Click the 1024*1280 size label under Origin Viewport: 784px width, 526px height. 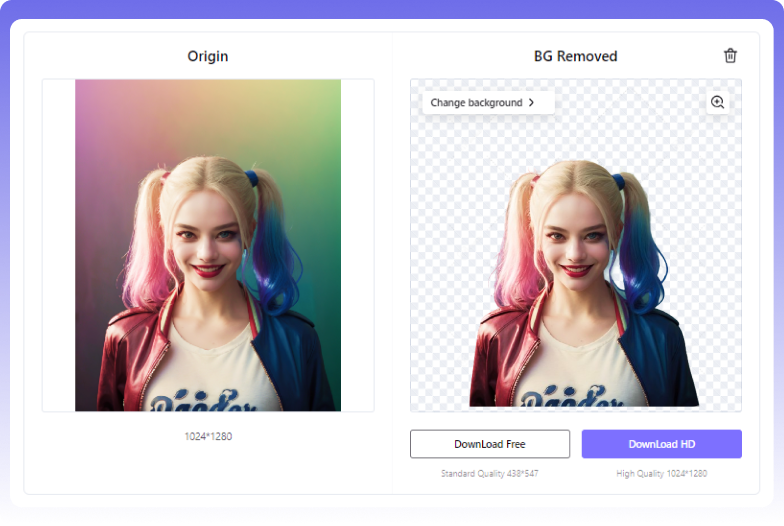208,436
